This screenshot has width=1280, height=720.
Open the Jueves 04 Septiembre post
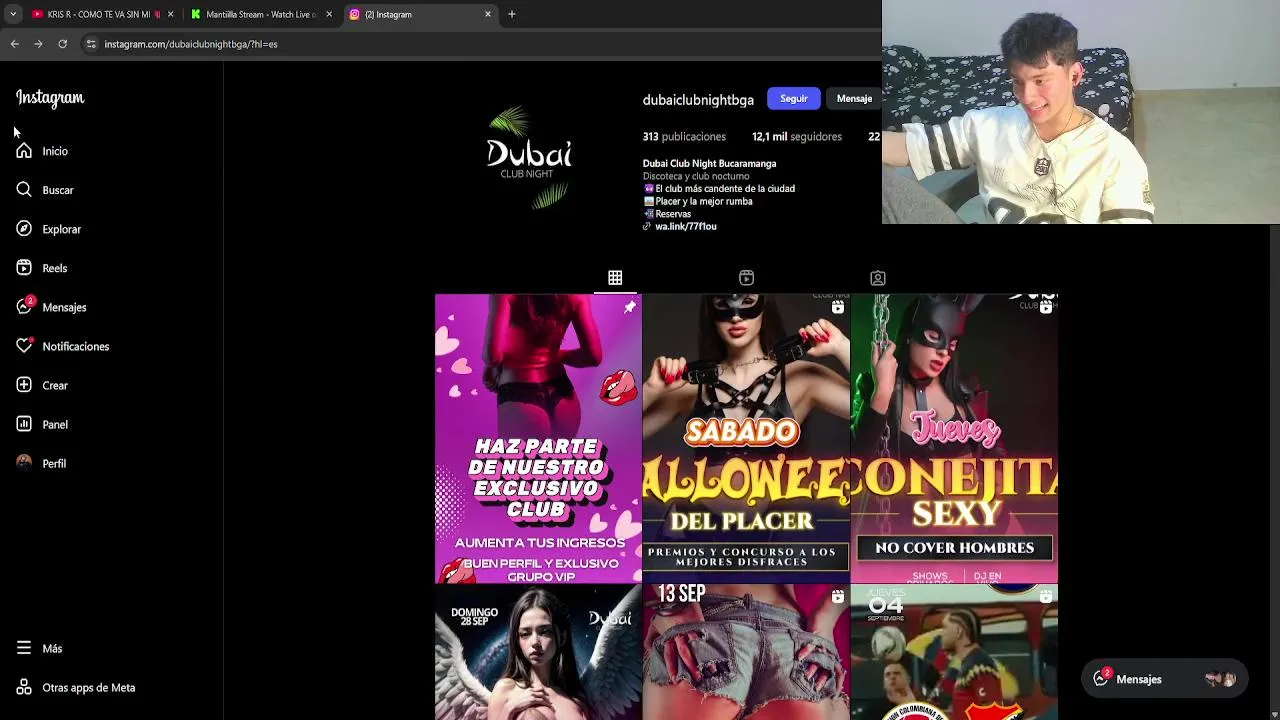(954, 652)
